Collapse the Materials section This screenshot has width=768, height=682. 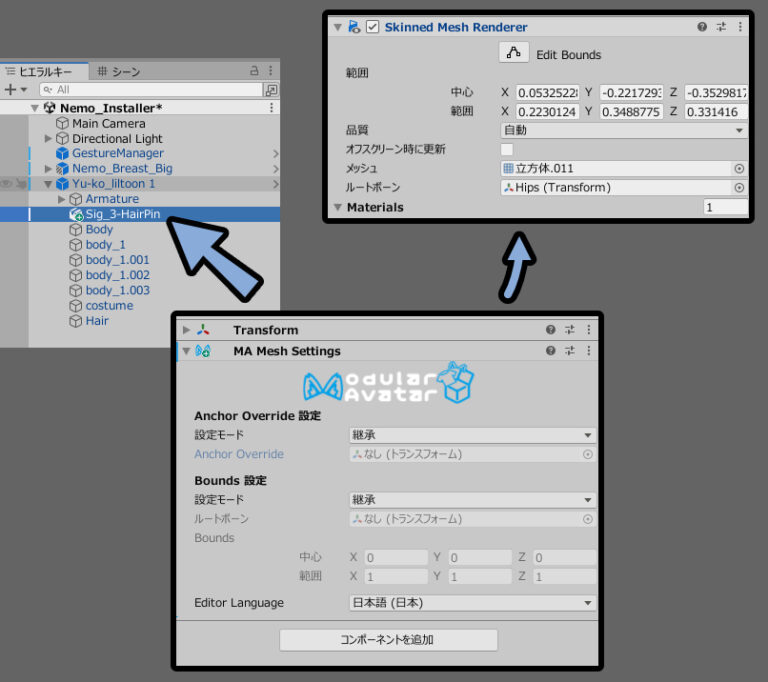click(x=338, y=207)
